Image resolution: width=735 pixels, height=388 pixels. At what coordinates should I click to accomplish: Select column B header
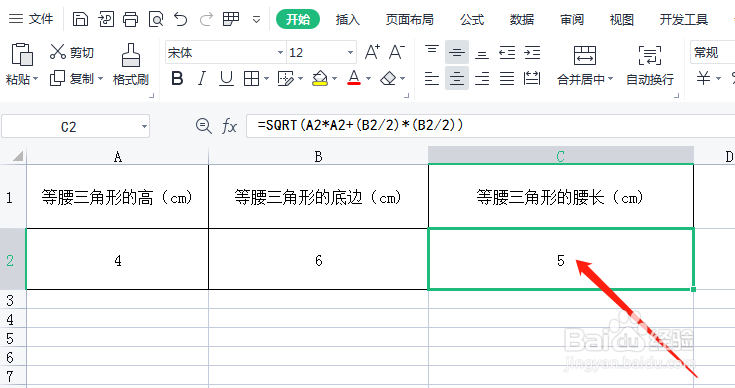click(318, 156)
